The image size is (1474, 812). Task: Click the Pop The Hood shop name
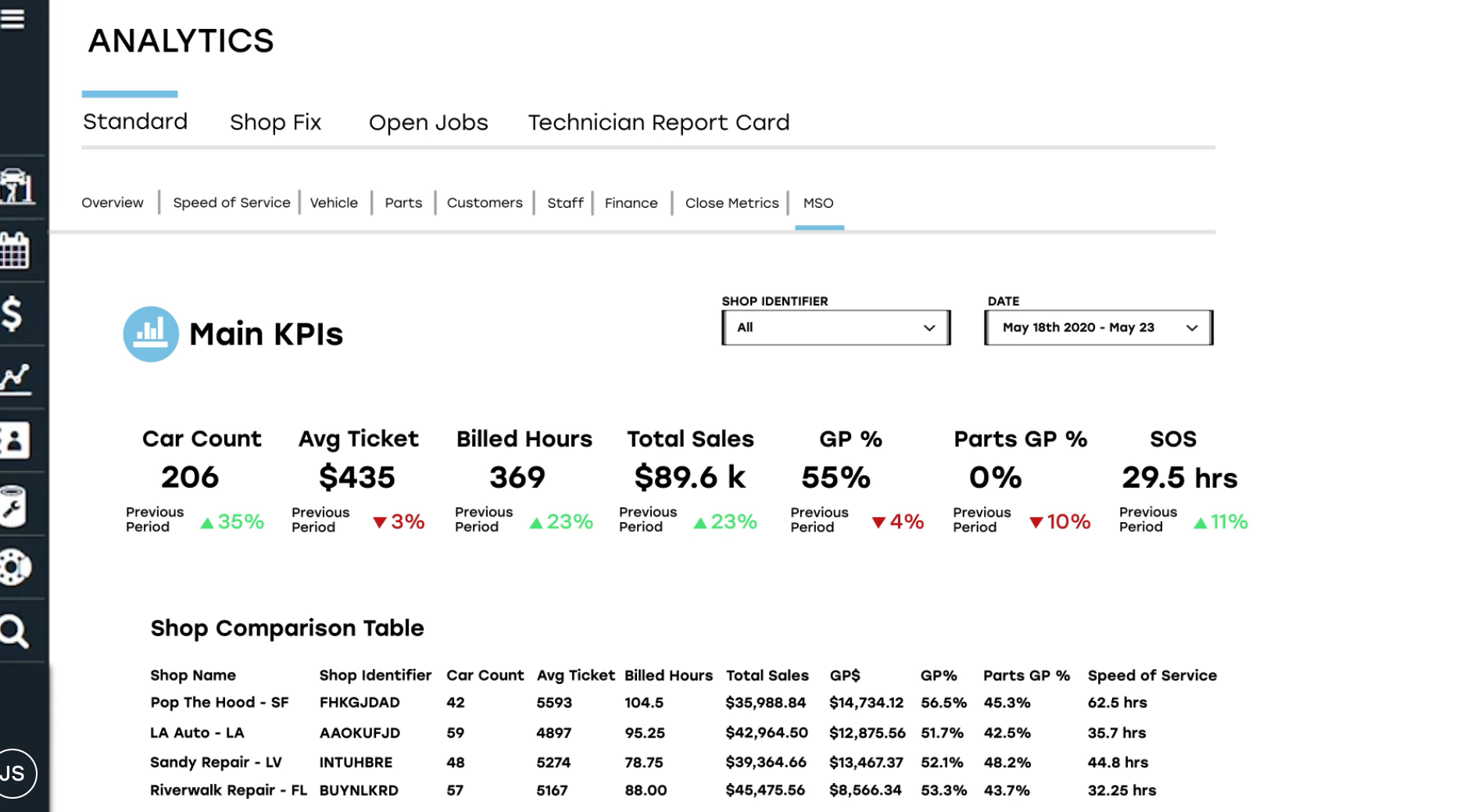pos(219,702)
